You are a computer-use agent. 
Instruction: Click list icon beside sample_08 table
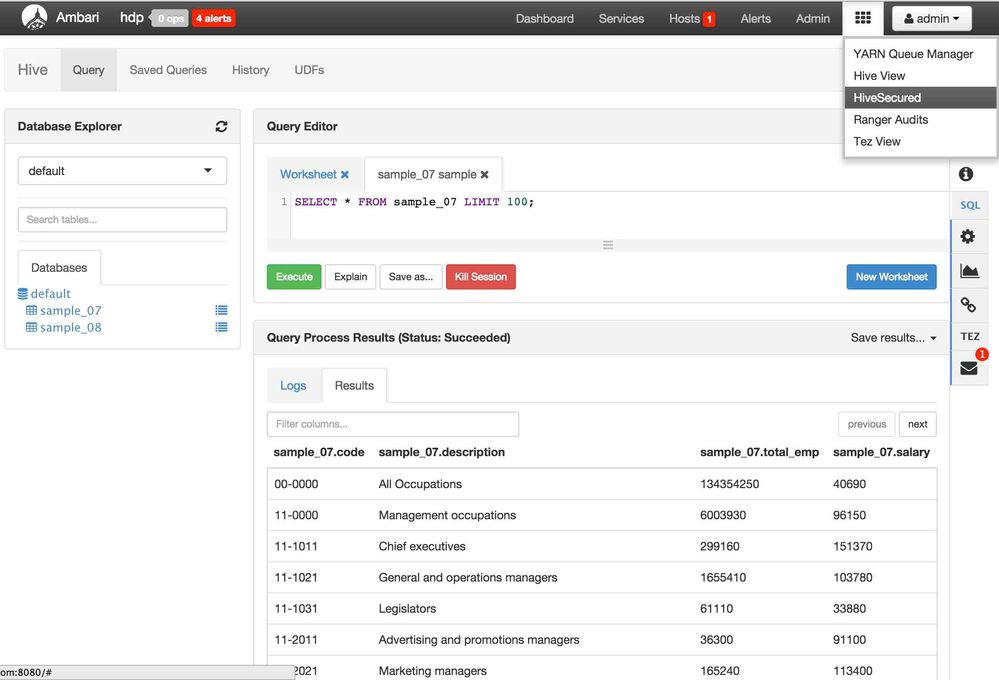click(x=221, y=327)
